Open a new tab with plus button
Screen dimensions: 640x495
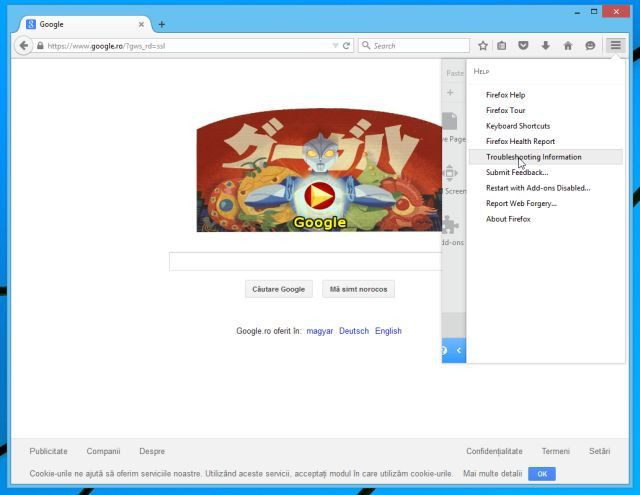162,24
